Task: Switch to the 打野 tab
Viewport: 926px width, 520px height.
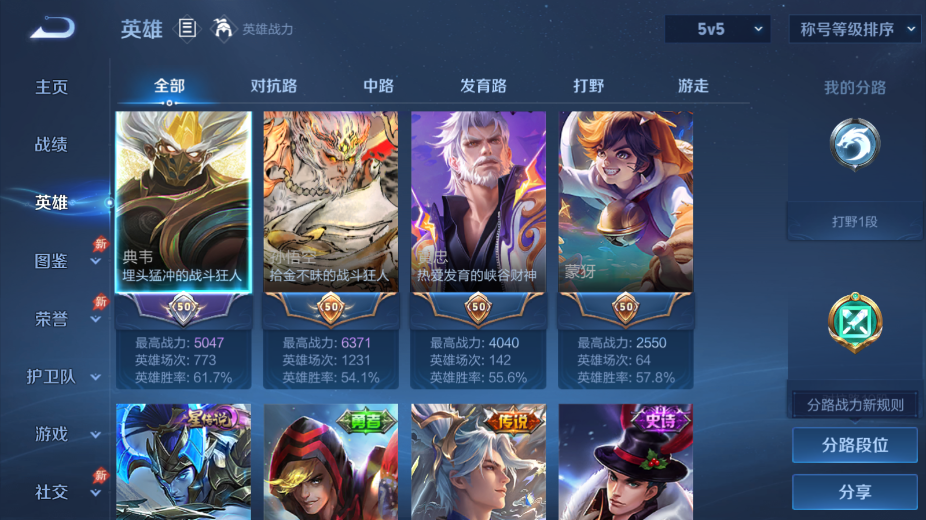Action: pyautogui.click(x=588, y=86)
